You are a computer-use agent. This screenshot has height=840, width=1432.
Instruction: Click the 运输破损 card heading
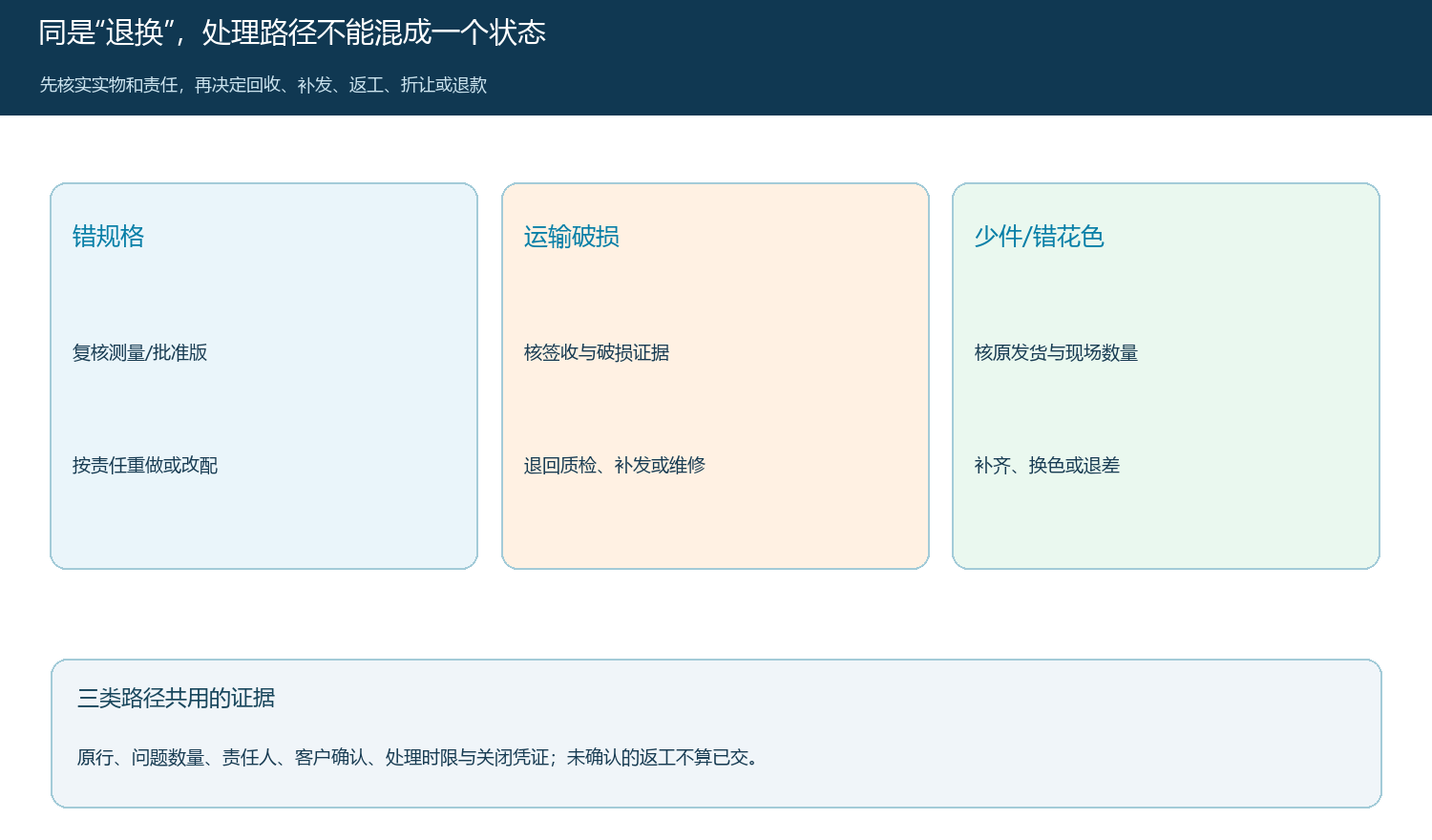tap(571, 237)
